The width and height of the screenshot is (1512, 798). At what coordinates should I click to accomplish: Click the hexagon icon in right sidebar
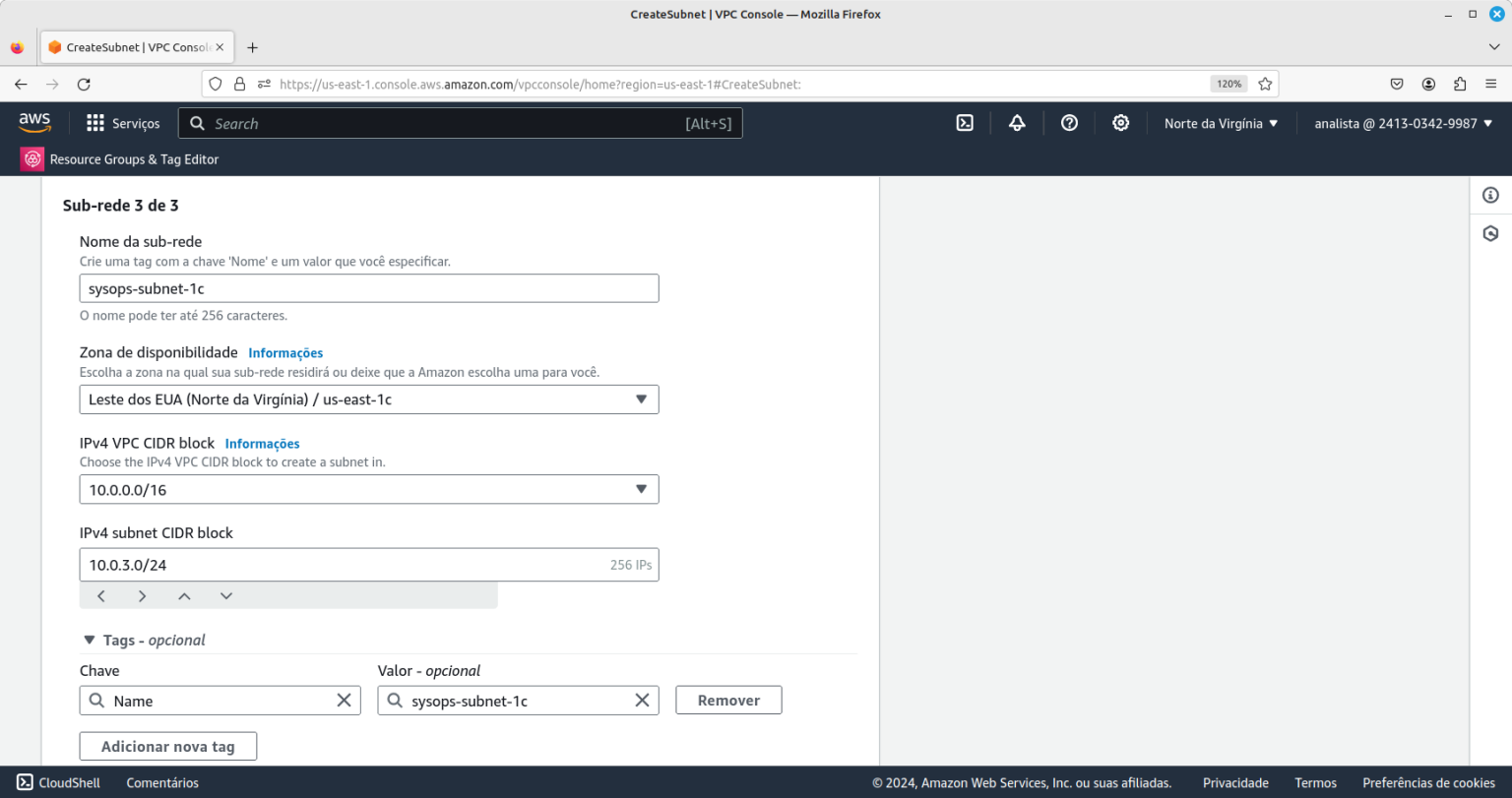tap(1490, 234)
